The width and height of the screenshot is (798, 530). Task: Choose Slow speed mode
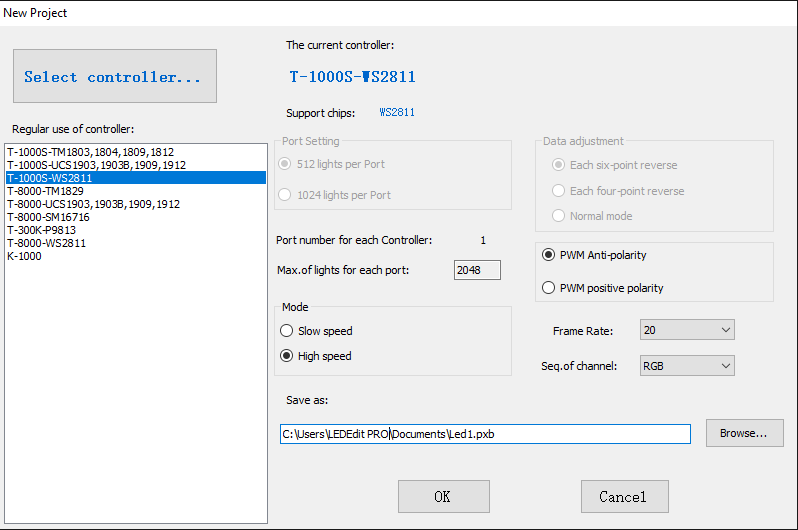point(287,331)
